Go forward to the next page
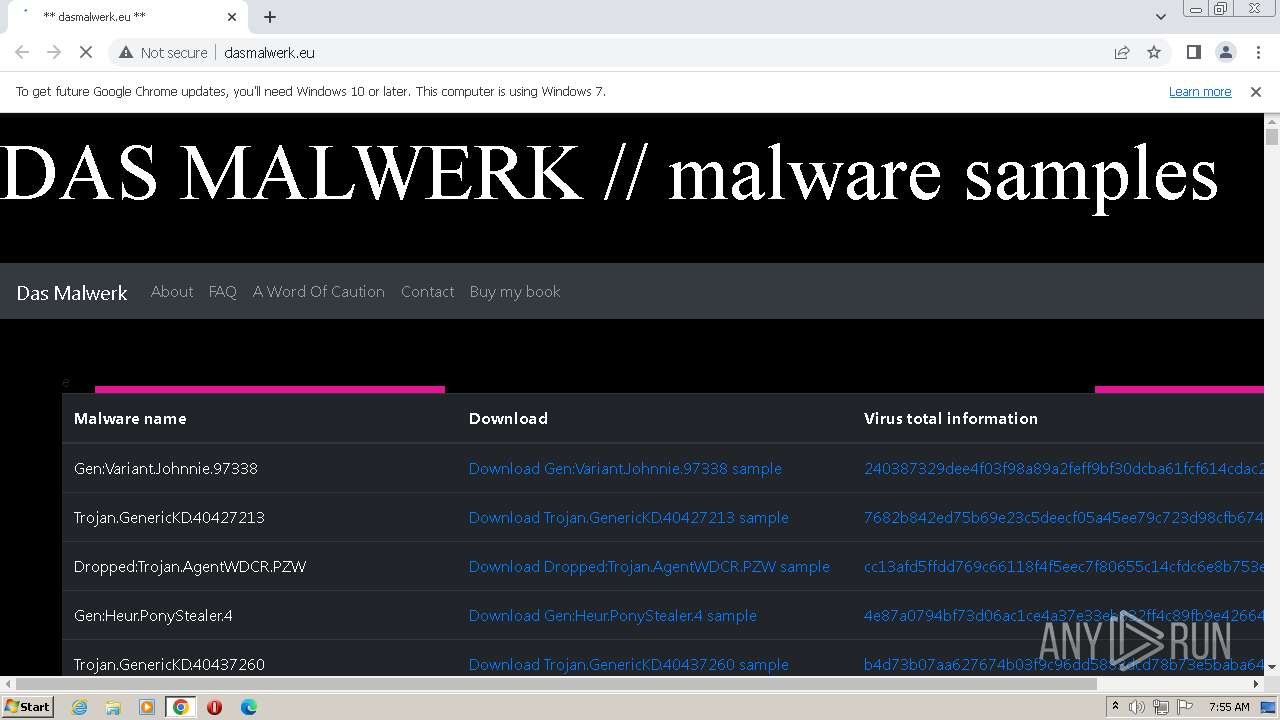This screenshot has height=720, width=1280. (x=54, y=52)
